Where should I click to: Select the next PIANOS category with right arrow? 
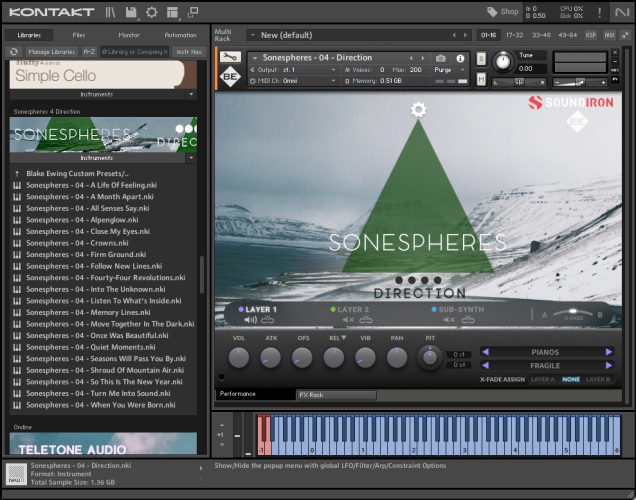(x=608, y=352)
